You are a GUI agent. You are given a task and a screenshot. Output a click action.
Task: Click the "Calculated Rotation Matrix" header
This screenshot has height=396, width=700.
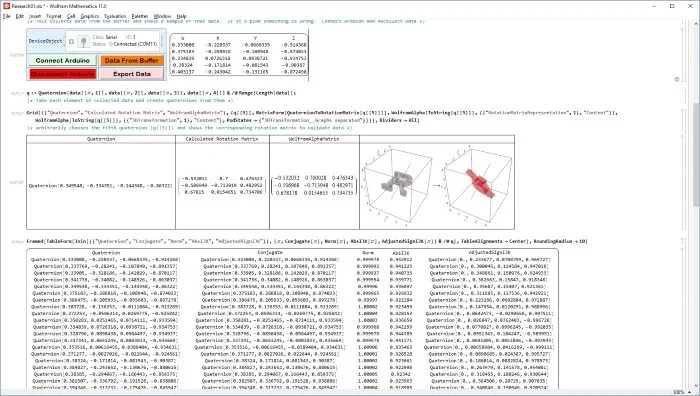point(222,139)
